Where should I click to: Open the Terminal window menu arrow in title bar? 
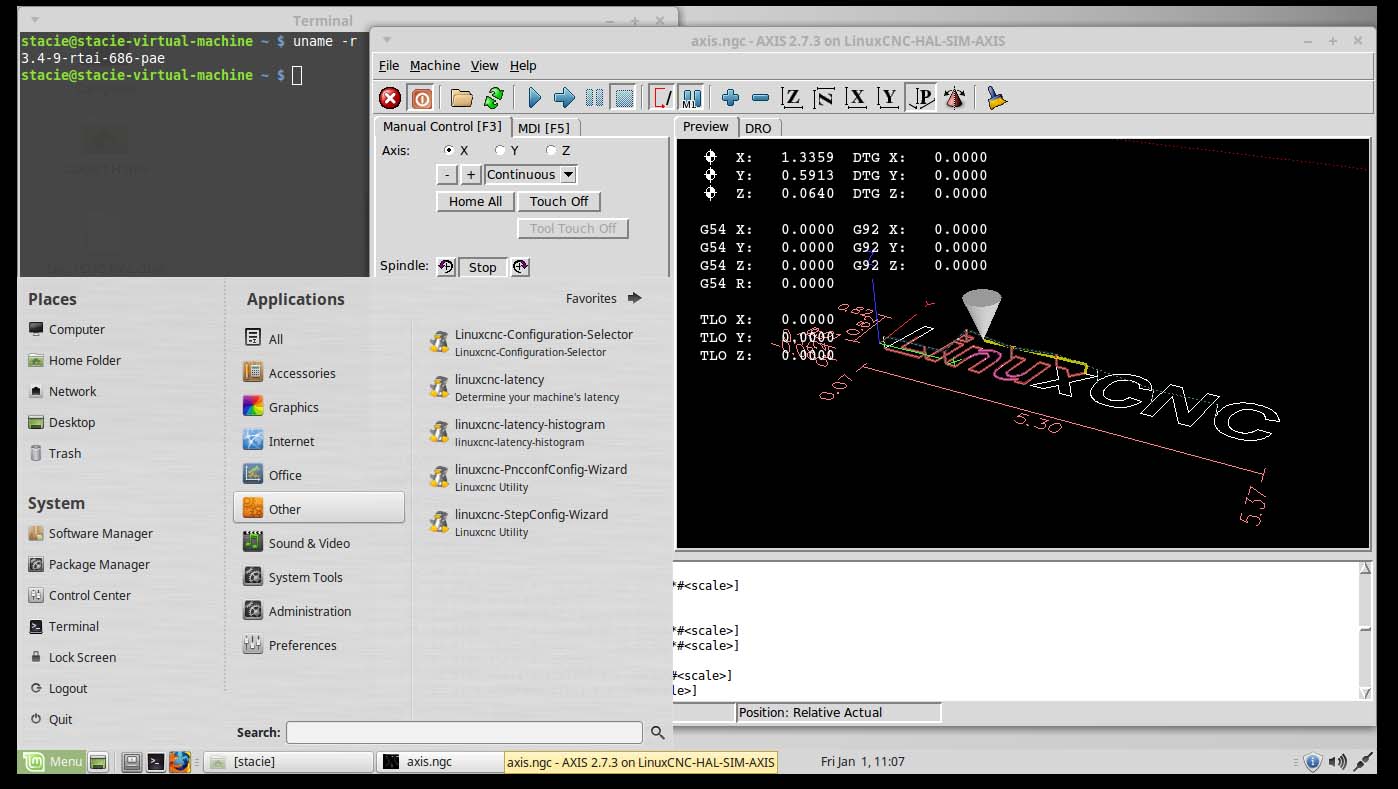point(35,19)
